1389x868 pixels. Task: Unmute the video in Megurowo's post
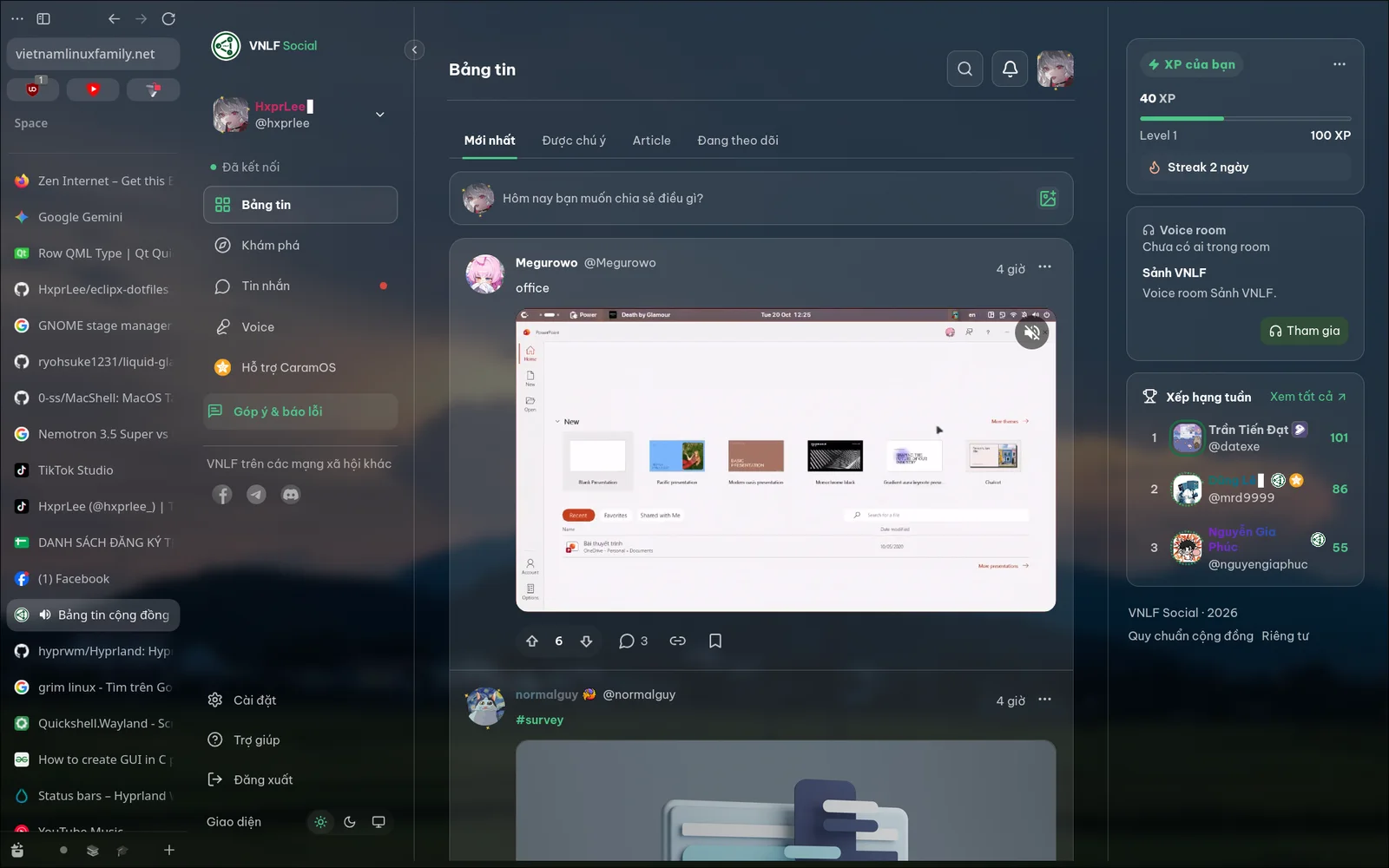[1031, 332]
